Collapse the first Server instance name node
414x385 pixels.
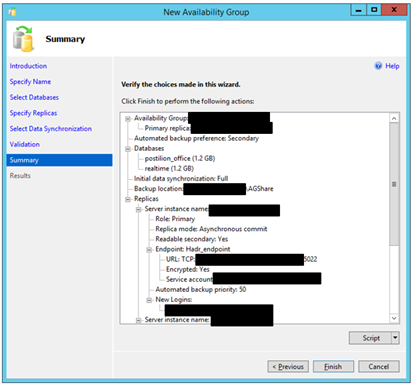139,209
